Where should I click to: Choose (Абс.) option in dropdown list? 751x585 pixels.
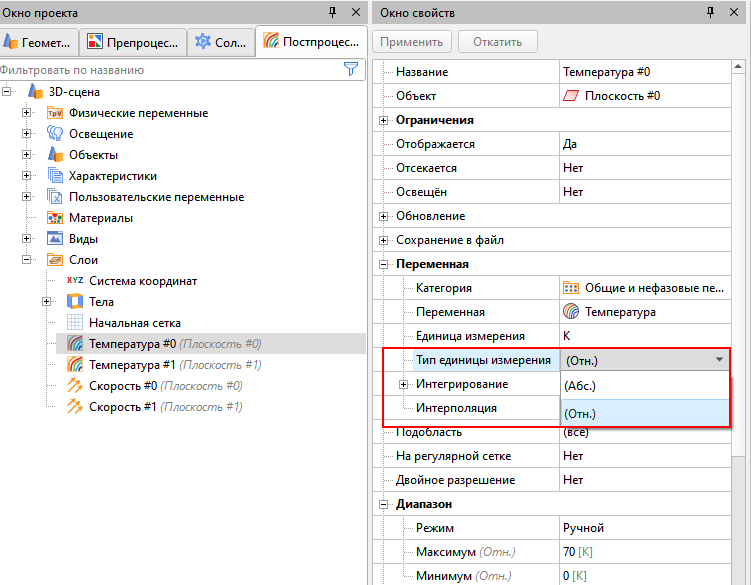[x=645, y=385]
